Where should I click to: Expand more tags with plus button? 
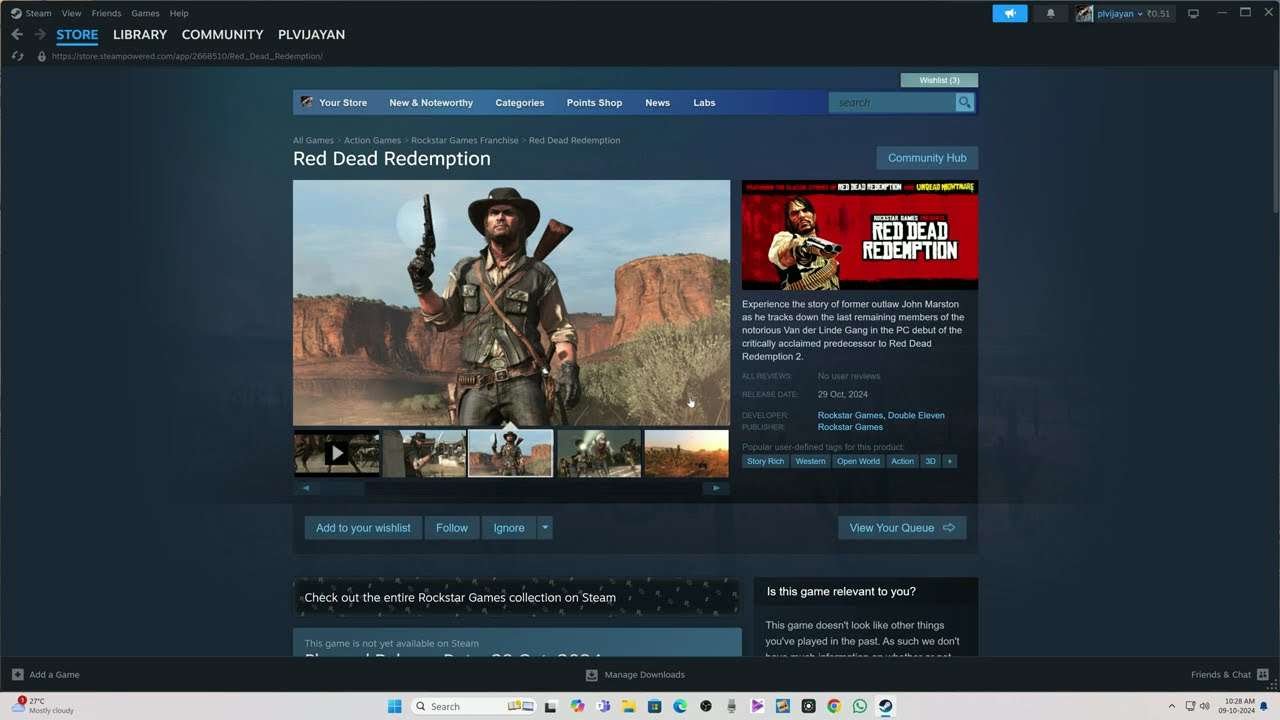[950, 461]
